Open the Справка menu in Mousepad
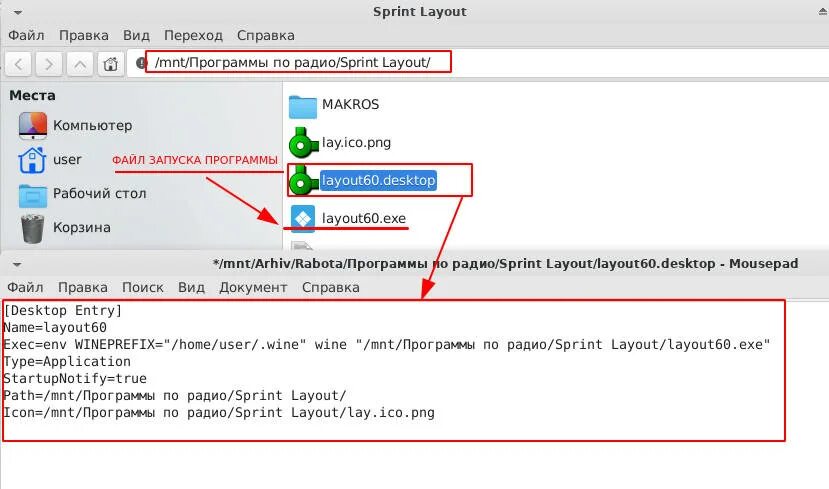 pyautogui.click(x=330, y=287)
